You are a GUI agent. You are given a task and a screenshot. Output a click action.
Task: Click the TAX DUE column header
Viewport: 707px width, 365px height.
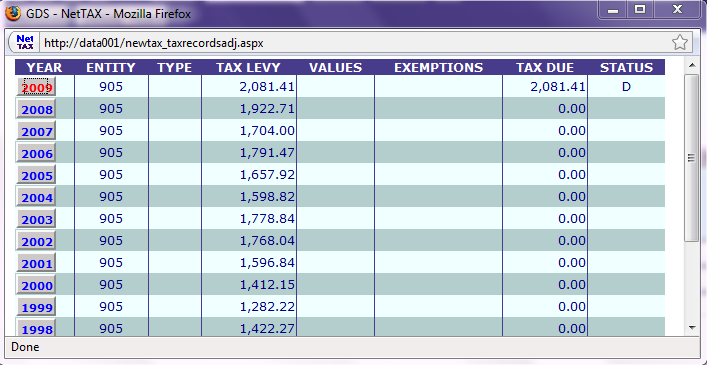545,68
